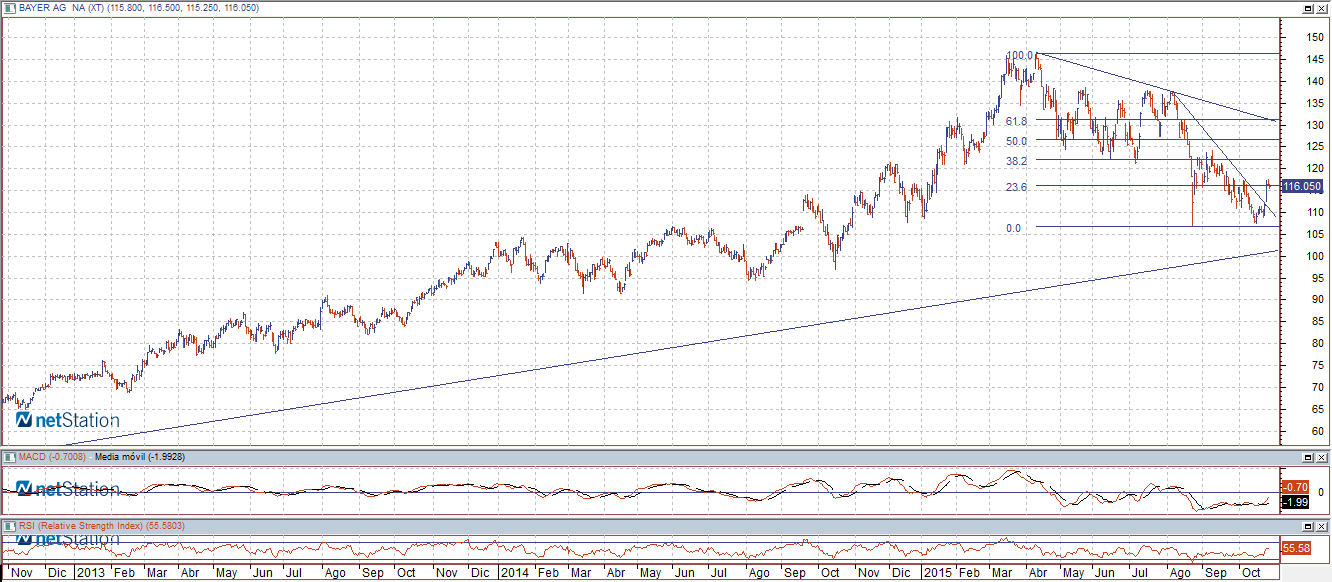Click the -1.99 moving average value tag
Screen dimensions: 1332x582
point(1295,502)
